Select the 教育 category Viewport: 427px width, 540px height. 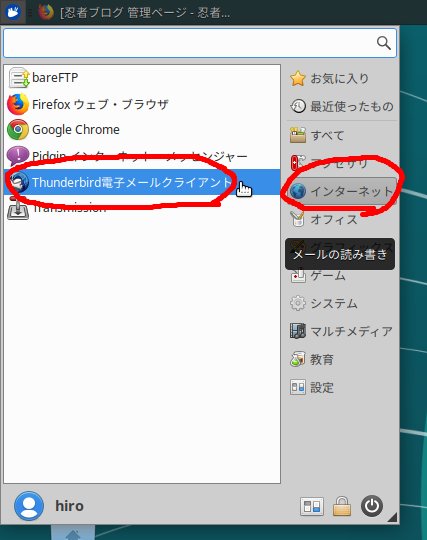(342, 360)
